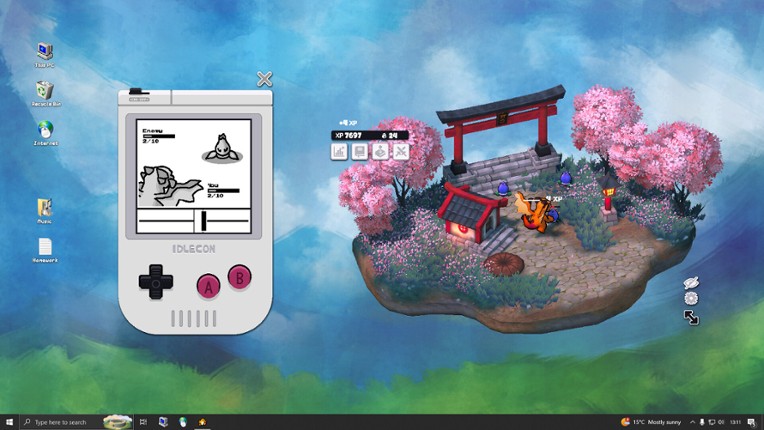
Task: Open the island map icon under XP
Action: (x=380, y=152)
